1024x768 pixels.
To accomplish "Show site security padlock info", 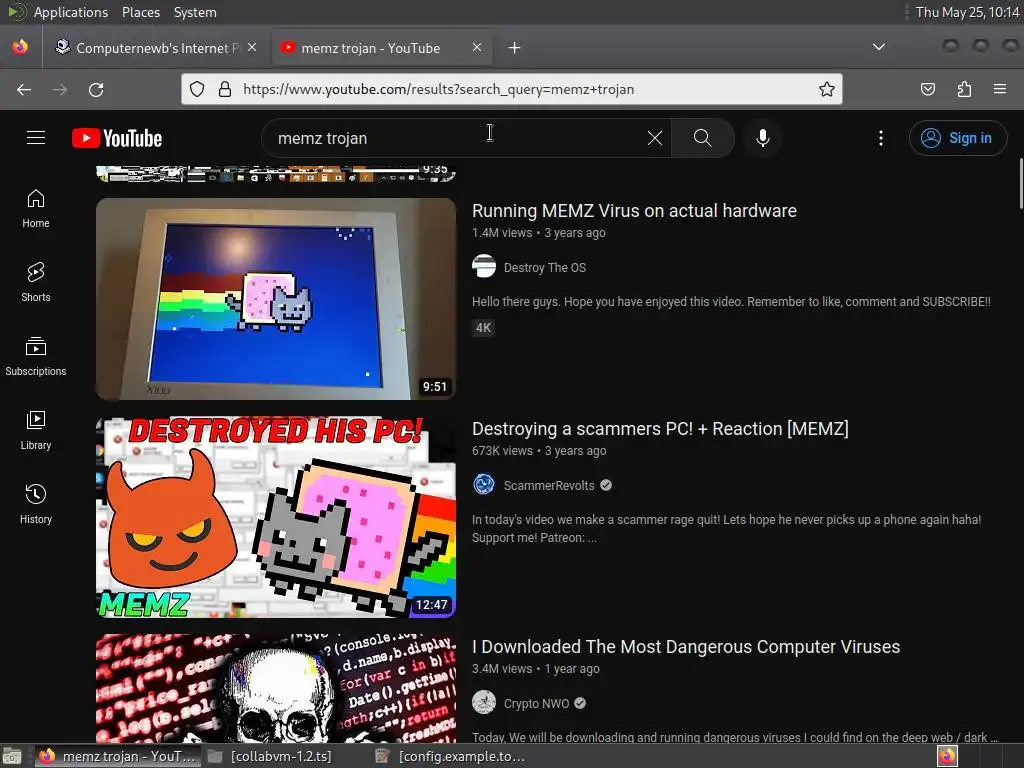I will point(225,89).
